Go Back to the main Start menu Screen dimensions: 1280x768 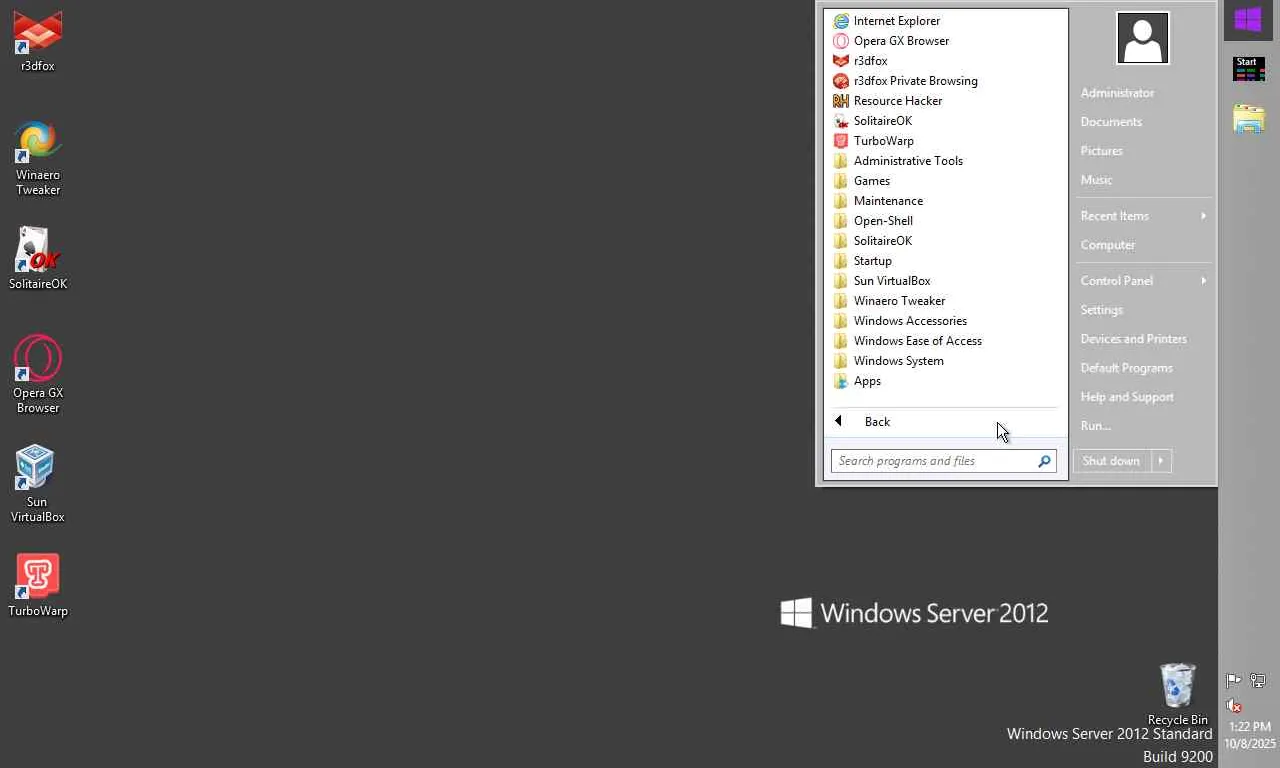pyautogui.click(x=945, y=422)
